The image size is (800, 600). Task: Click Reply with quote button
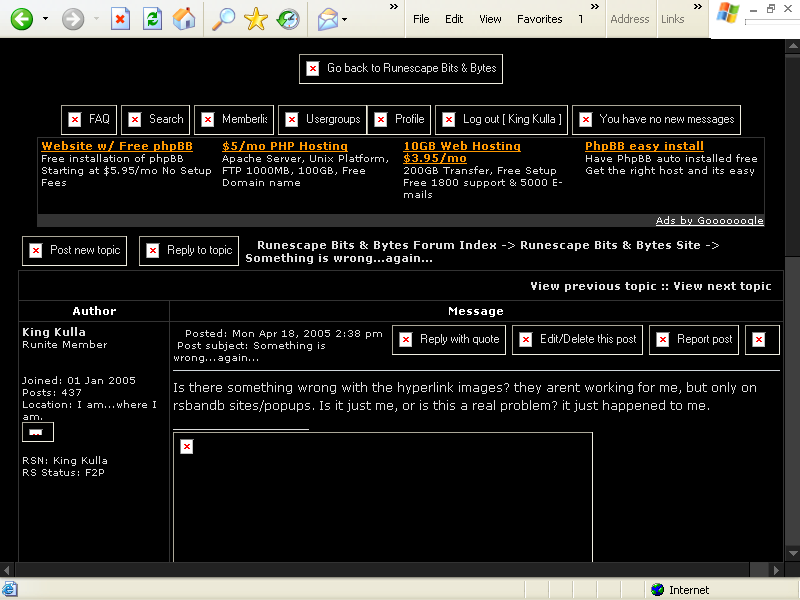point(449,340)
